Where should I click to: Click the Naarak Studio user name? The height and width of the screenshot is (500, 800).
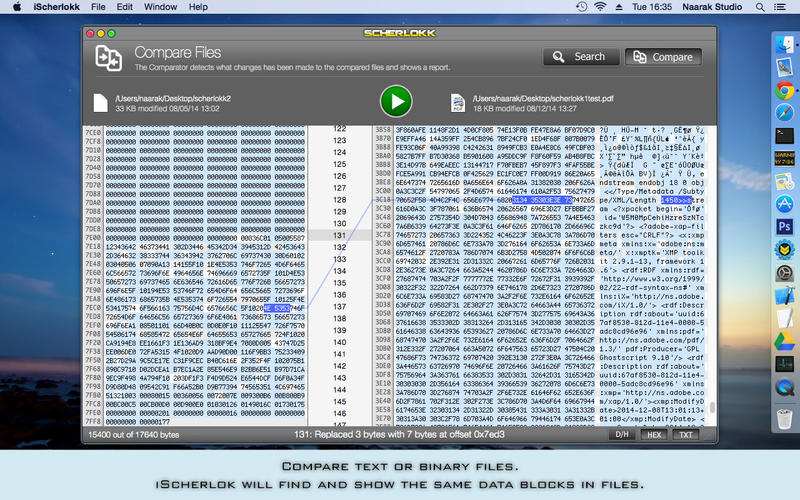pos(712,7)
